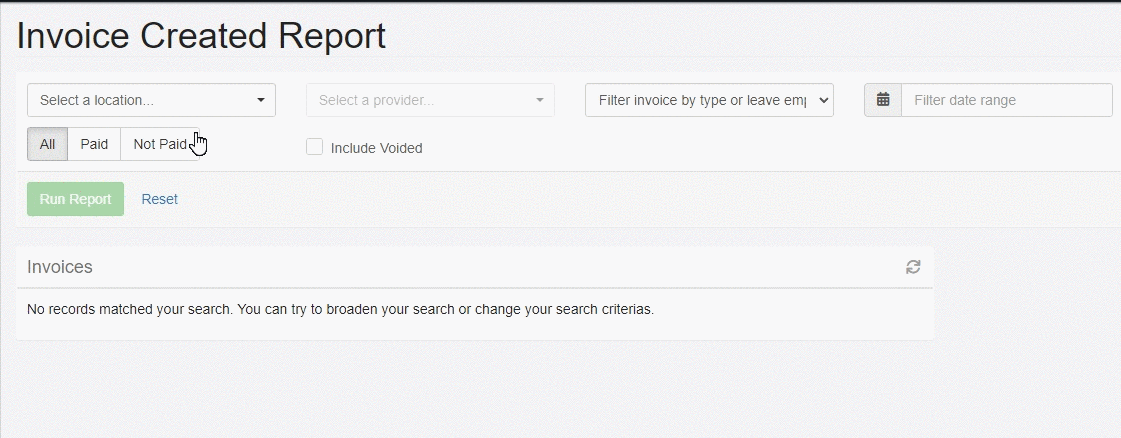Click the Invoice Created Report page title
Image resolution: width=1121 pixels, height=438 pixels.
click(201, 36)
